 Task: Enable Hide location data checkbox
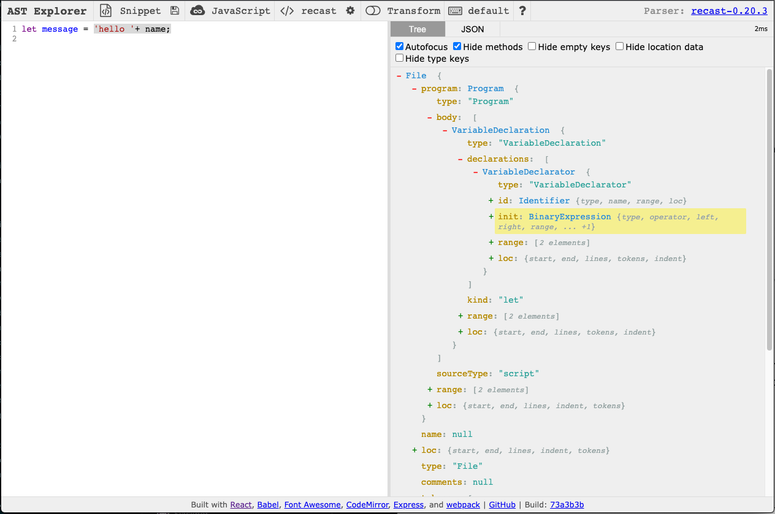pos(620,47)
